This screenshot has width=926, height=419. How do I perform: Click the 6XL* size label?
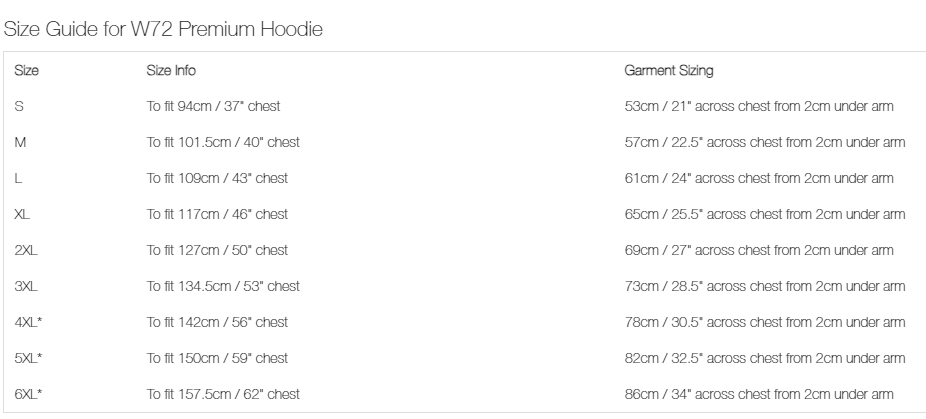28,395
